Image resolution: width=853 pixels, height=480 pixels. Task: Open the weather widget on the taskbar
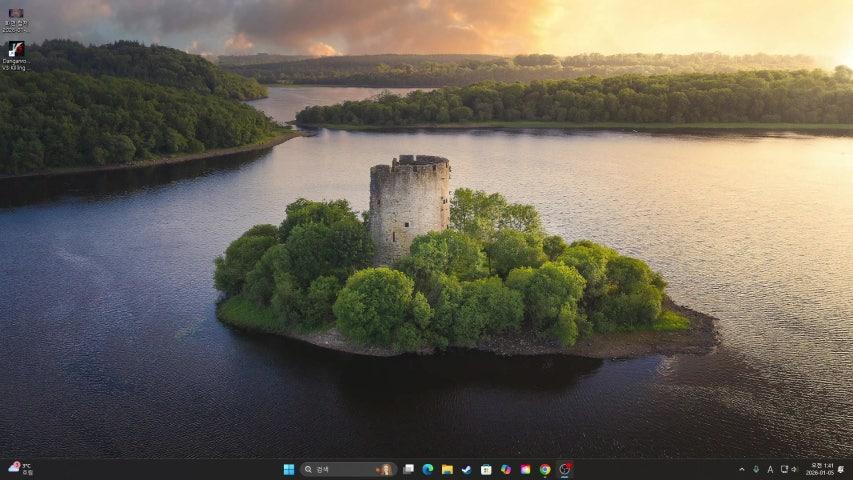click(20, 468)
